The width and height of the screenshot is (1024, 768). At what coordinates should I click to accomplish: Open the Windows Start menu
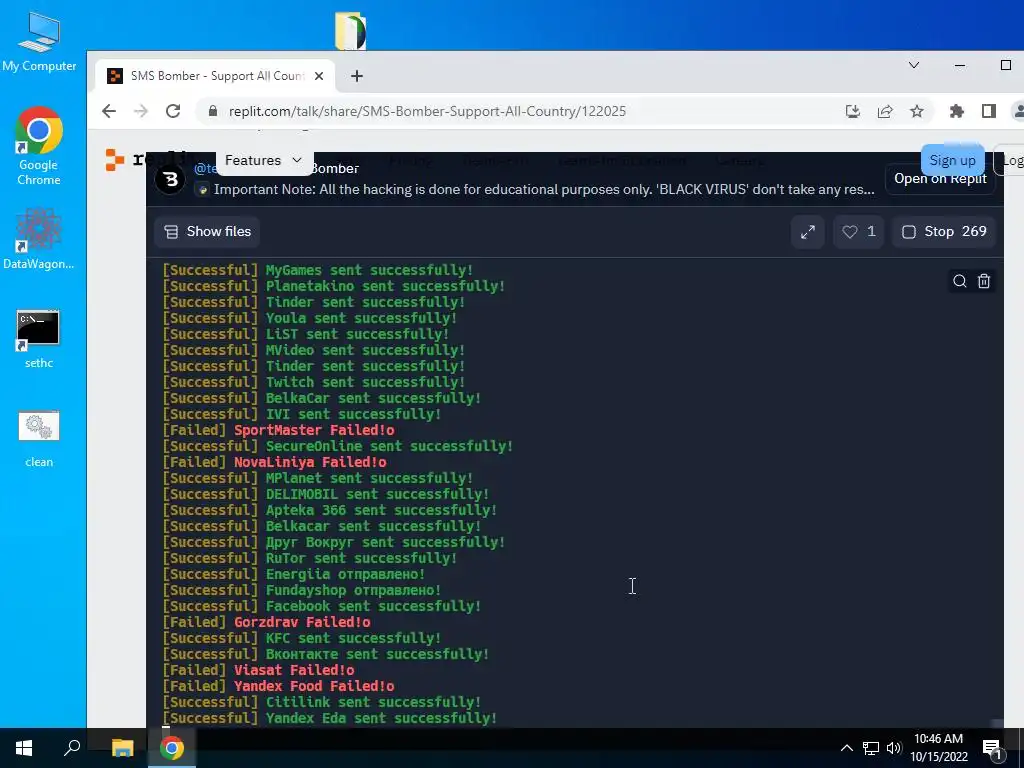click(x=24, y=748)
